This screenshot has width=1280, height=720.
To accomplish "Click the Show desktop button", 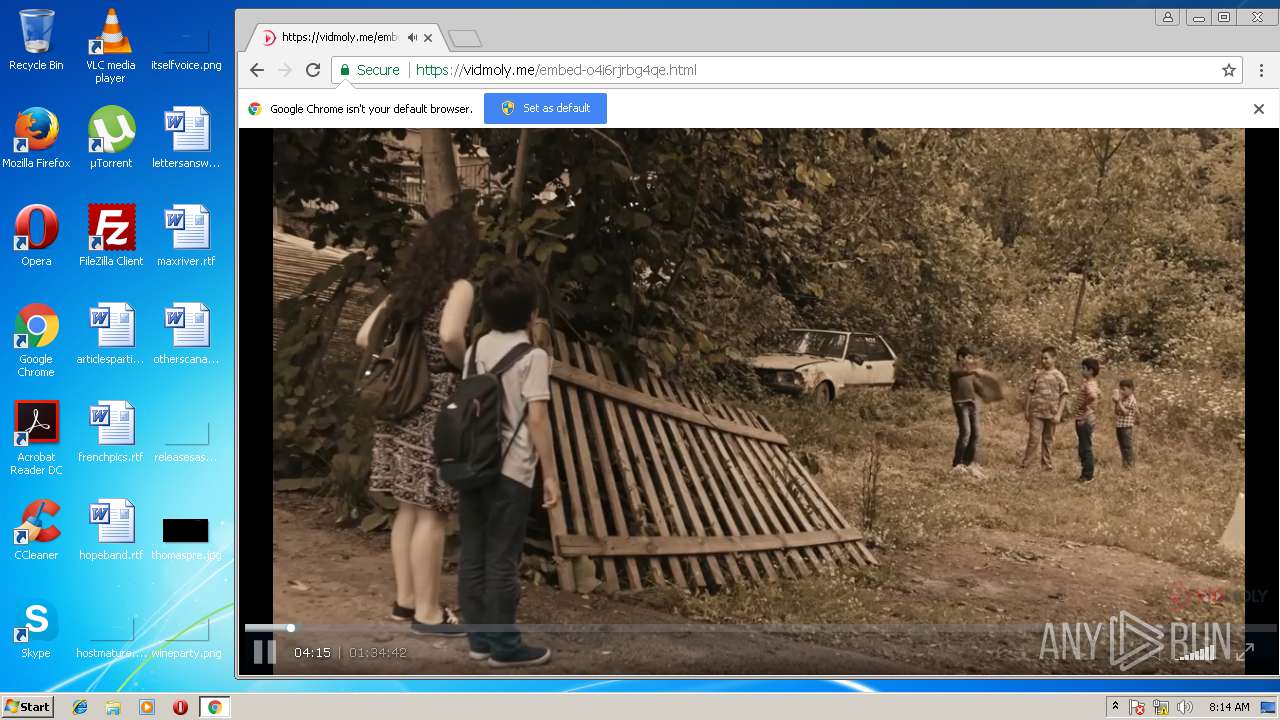I will (1268, 707).
